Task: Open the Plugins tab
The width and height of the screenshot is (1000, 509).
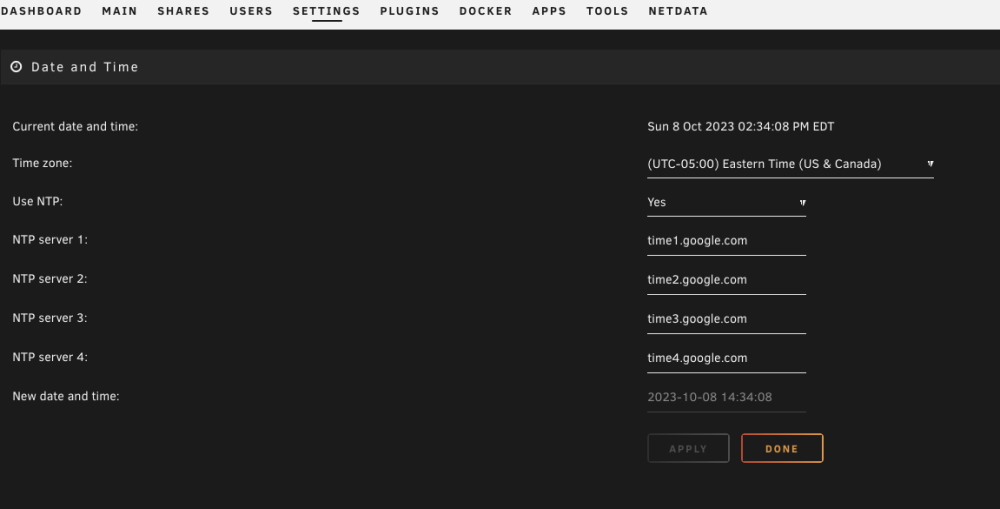Action: (409, 11)
